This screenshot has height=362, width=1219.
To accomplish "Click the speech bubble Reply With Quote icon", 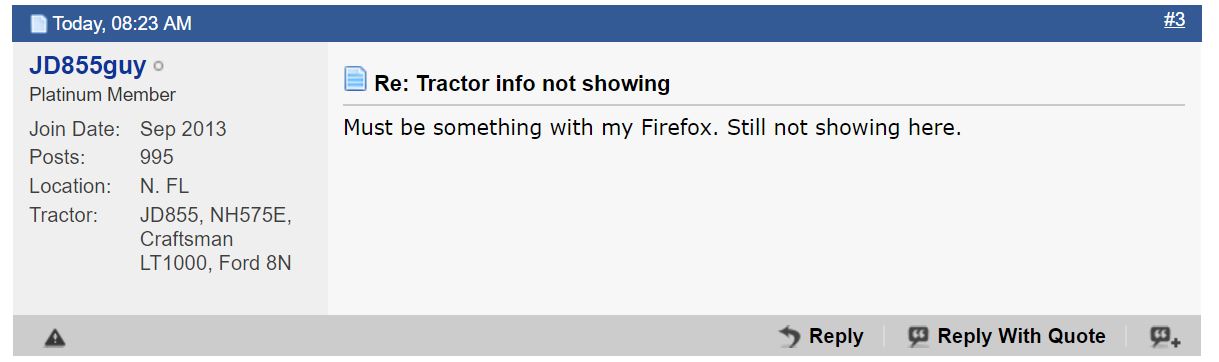I will point(918,337).
